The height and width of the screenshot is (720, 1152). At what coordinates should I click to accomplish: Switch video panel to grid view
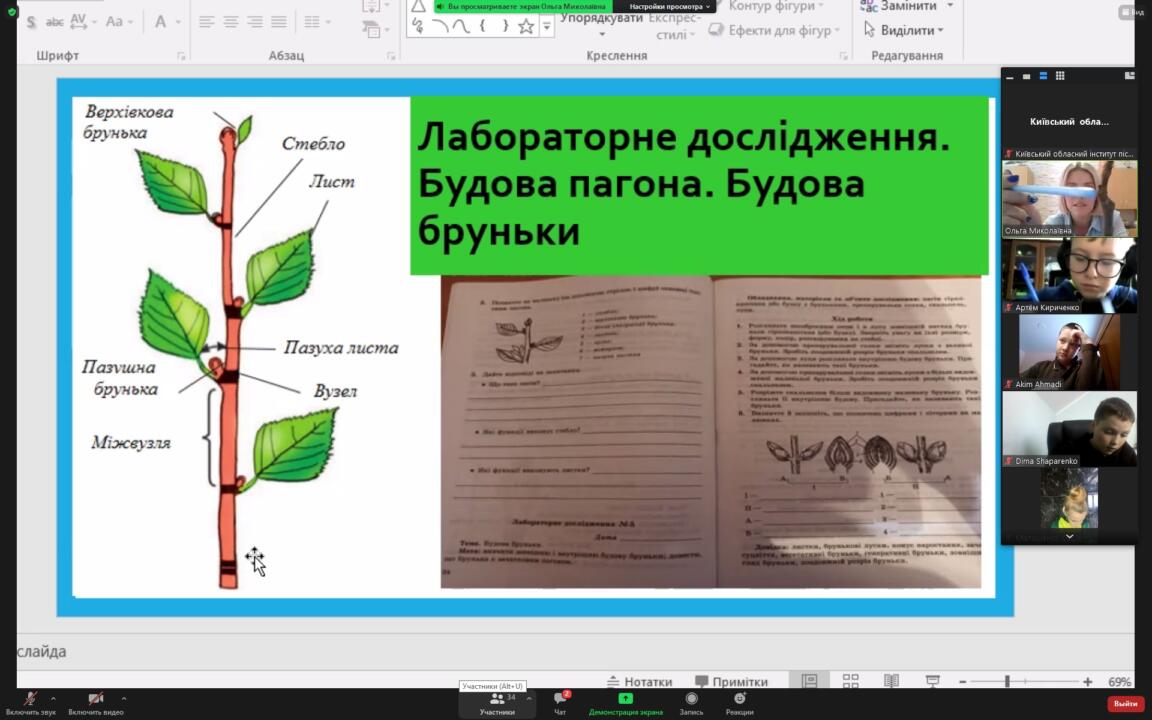[x=1059, y=76]
